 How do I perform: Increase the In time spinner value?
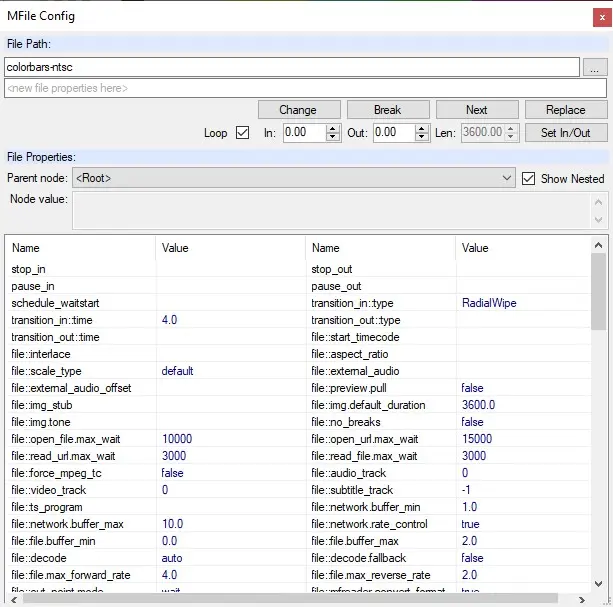point(333,128)
